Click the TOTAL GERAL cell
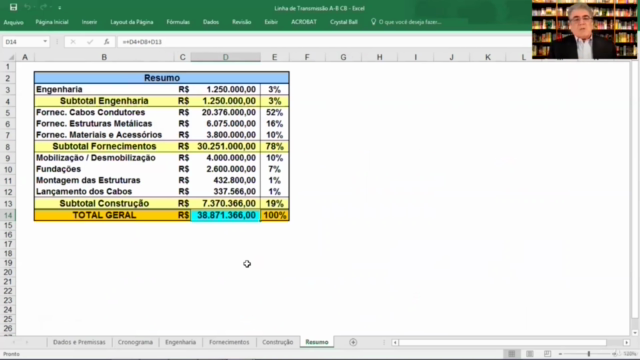Screen dimensions: 640x360 coord(104,215)
